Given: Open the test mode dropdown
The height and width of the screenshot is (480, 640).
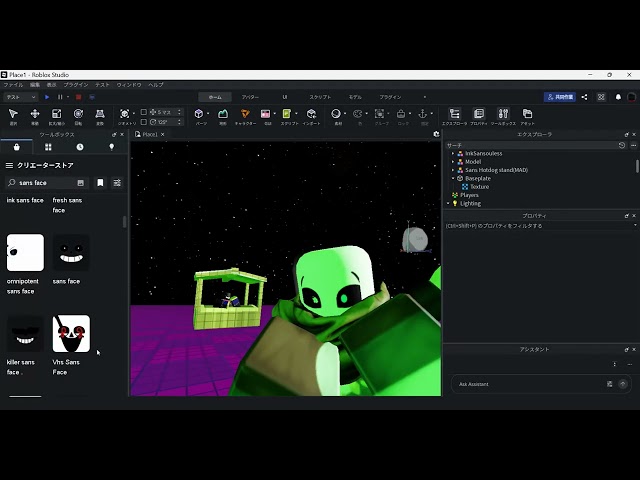Looking at the screenshot, I should 20,97.
